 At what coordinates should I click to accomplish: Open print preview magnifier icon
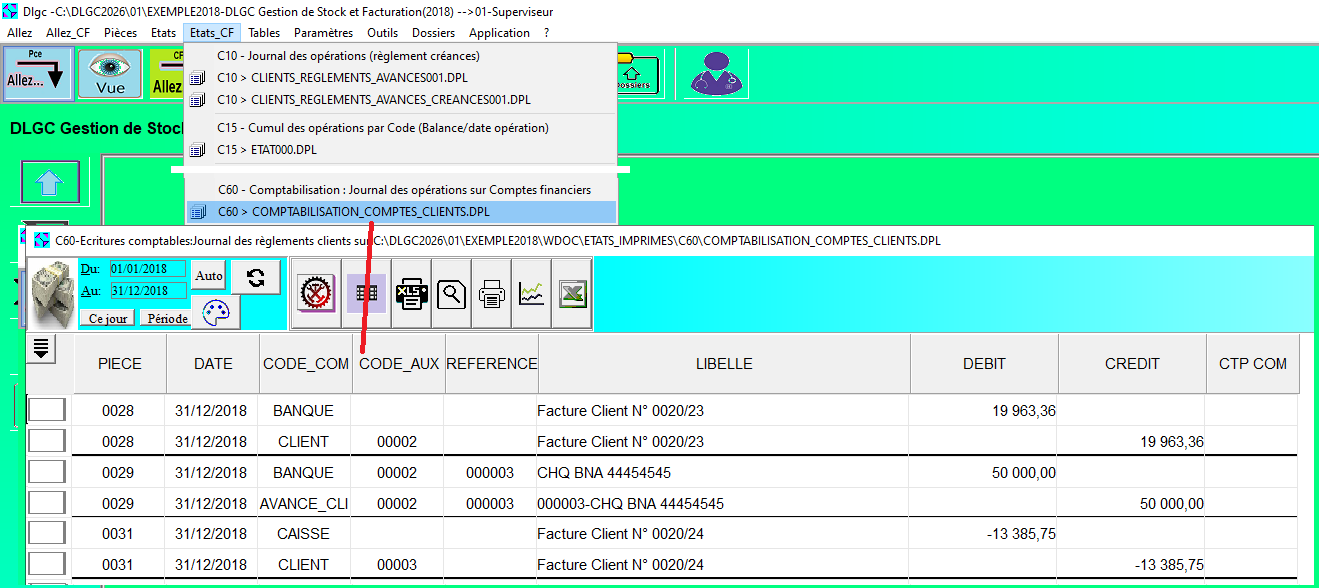tap(451, 293)
